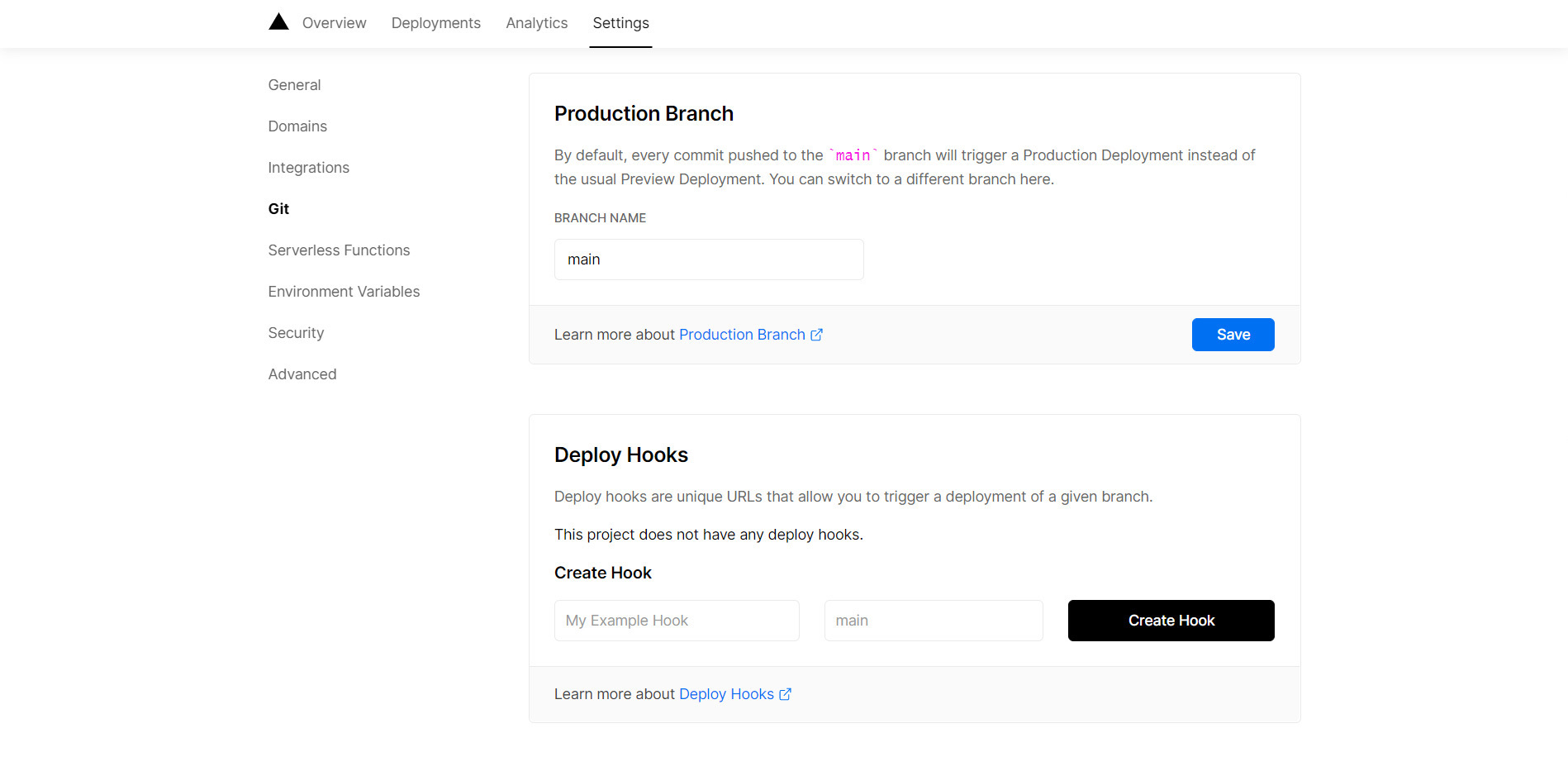The height and width of the screenshot is (771, 1568).
Task: Click the Production Branch heading
Action: 644,113
